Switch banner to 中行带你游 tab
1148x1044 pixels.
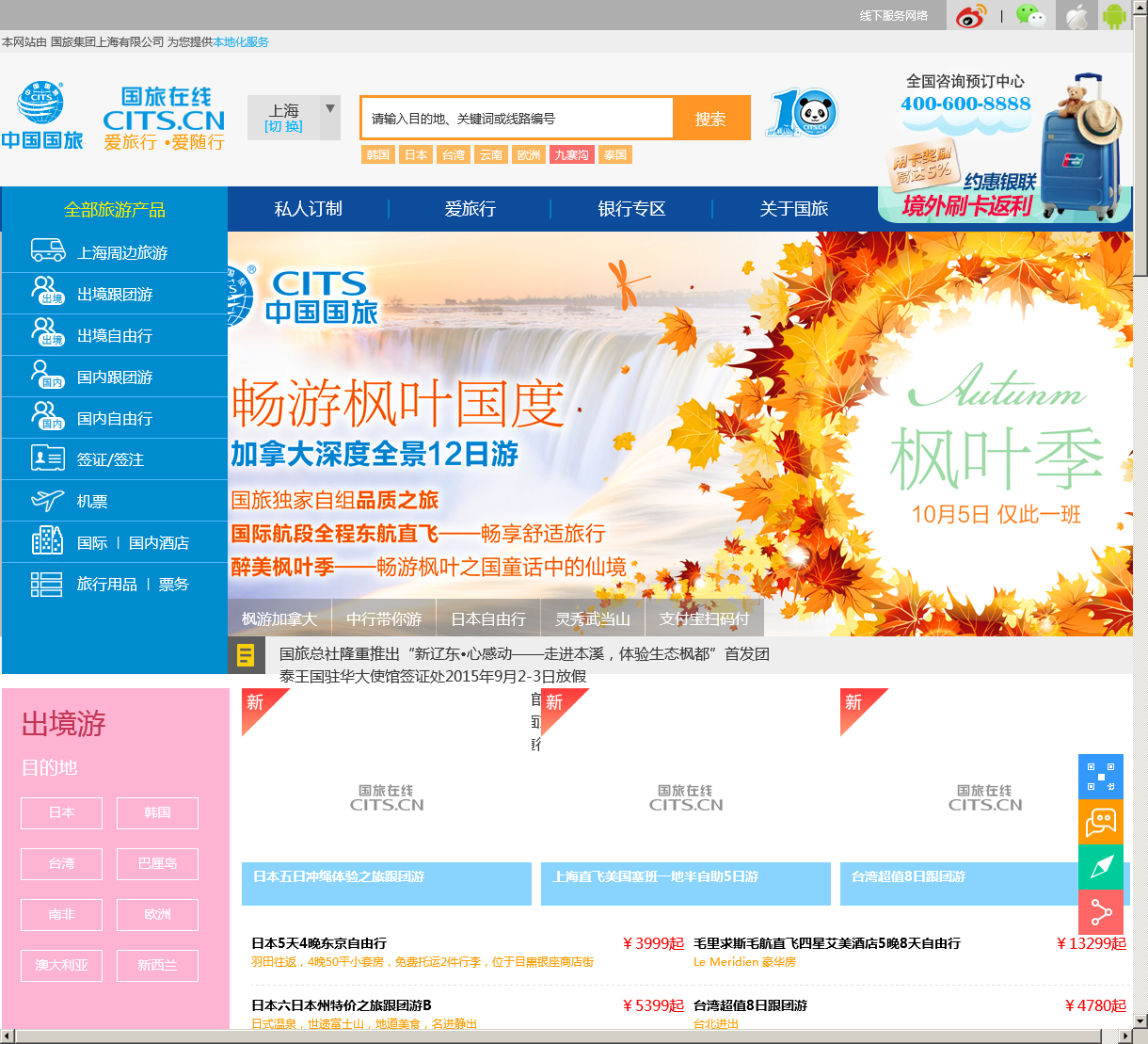(384, 618)
